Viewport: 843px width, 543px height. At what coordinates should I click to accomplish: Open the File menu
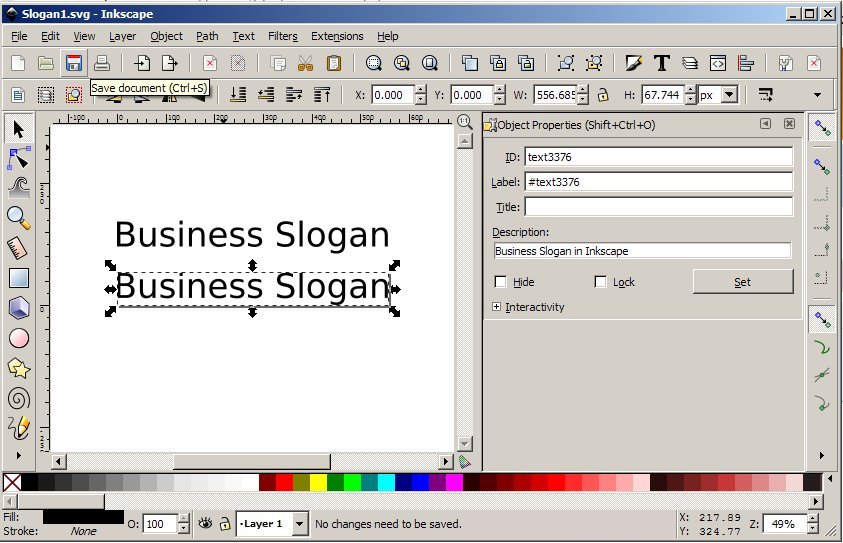(19, 36)
